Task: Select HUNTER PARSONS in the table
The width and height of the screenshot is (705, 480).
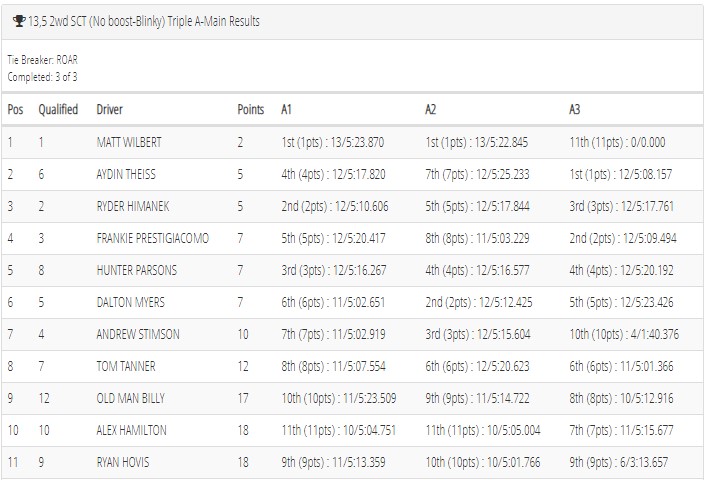Action: (x=137, y=270)
